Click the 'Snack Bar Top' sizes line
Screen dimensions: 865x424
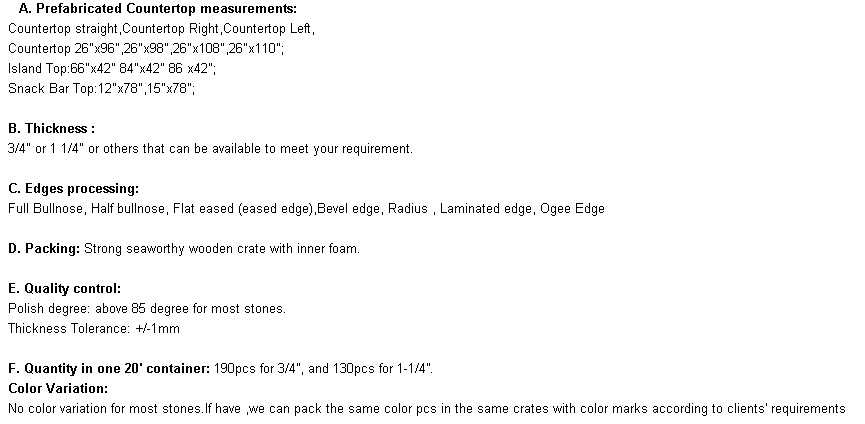tap(102, 88)
